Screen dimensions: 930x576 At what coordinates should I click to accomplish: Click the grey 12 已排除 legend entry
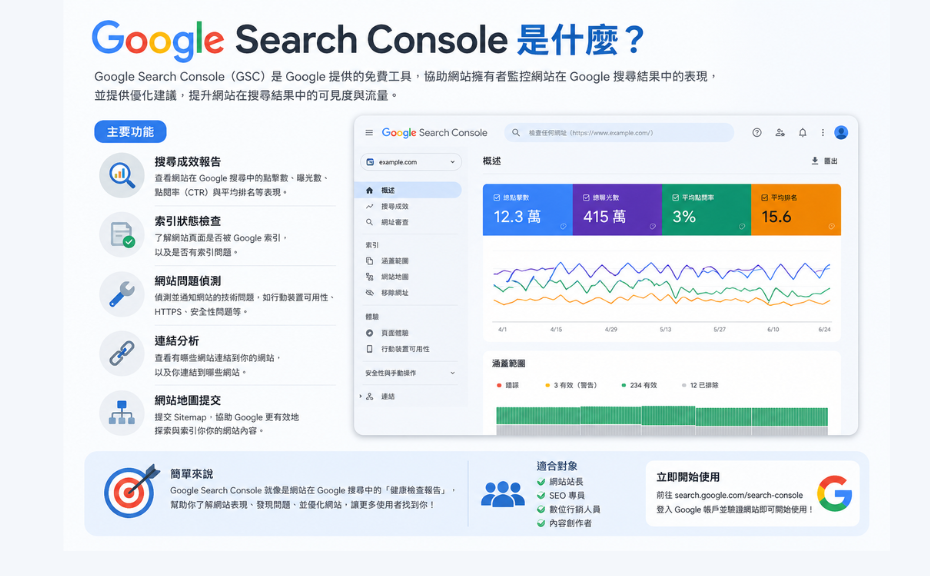click(x=700, y=385)
